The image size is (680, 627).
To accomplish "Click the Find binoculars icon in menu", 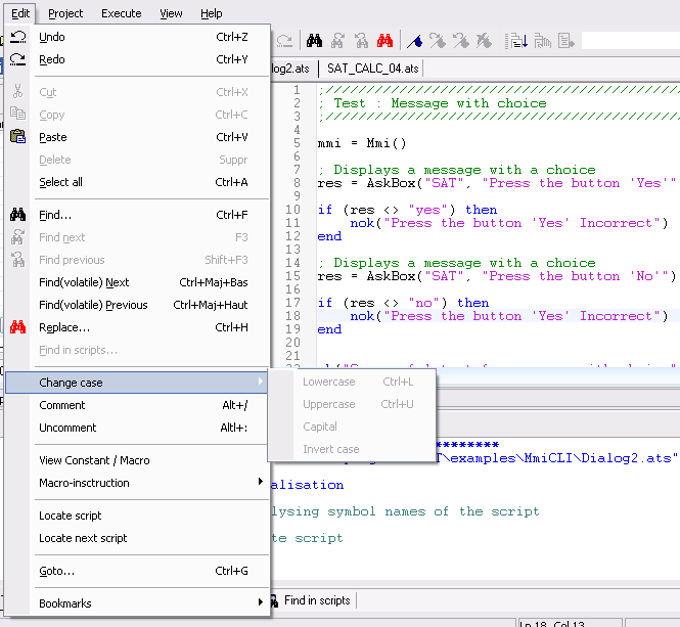I will (18, 215).
